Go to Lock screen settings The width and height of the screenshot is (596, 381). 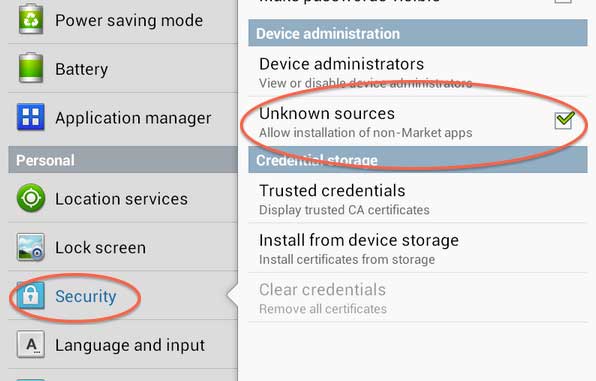coord(123,247)
